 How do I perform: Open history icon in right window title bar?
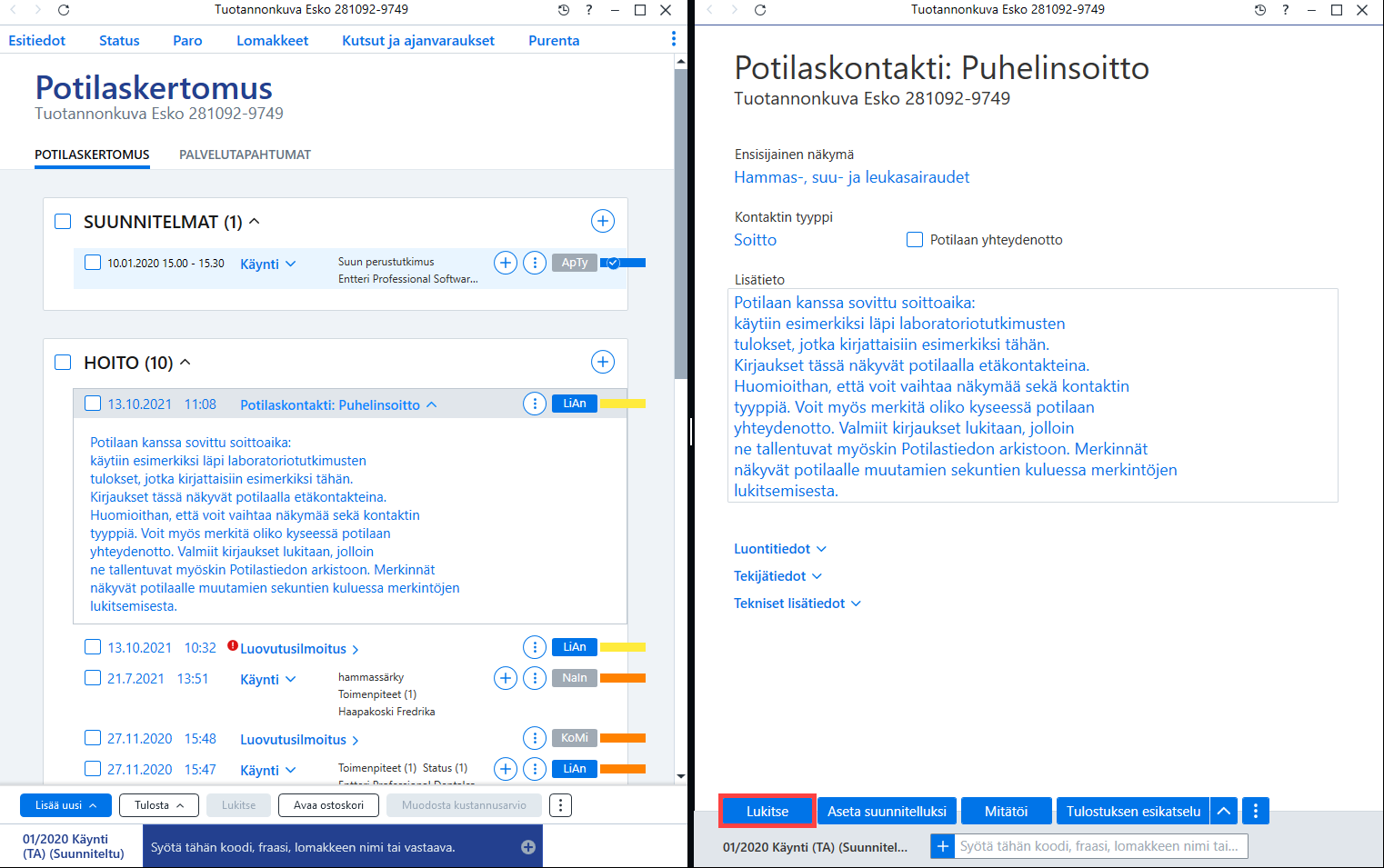click(1260, 10)
